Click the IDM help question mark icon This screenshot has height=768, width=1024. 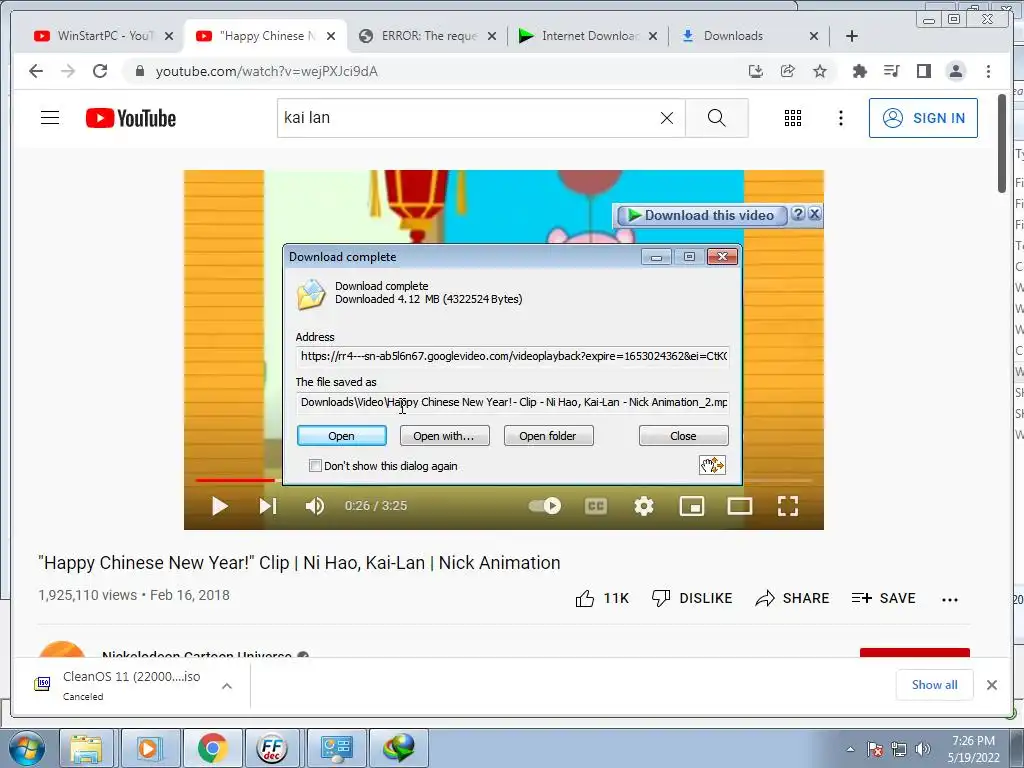tap(797, 214)
